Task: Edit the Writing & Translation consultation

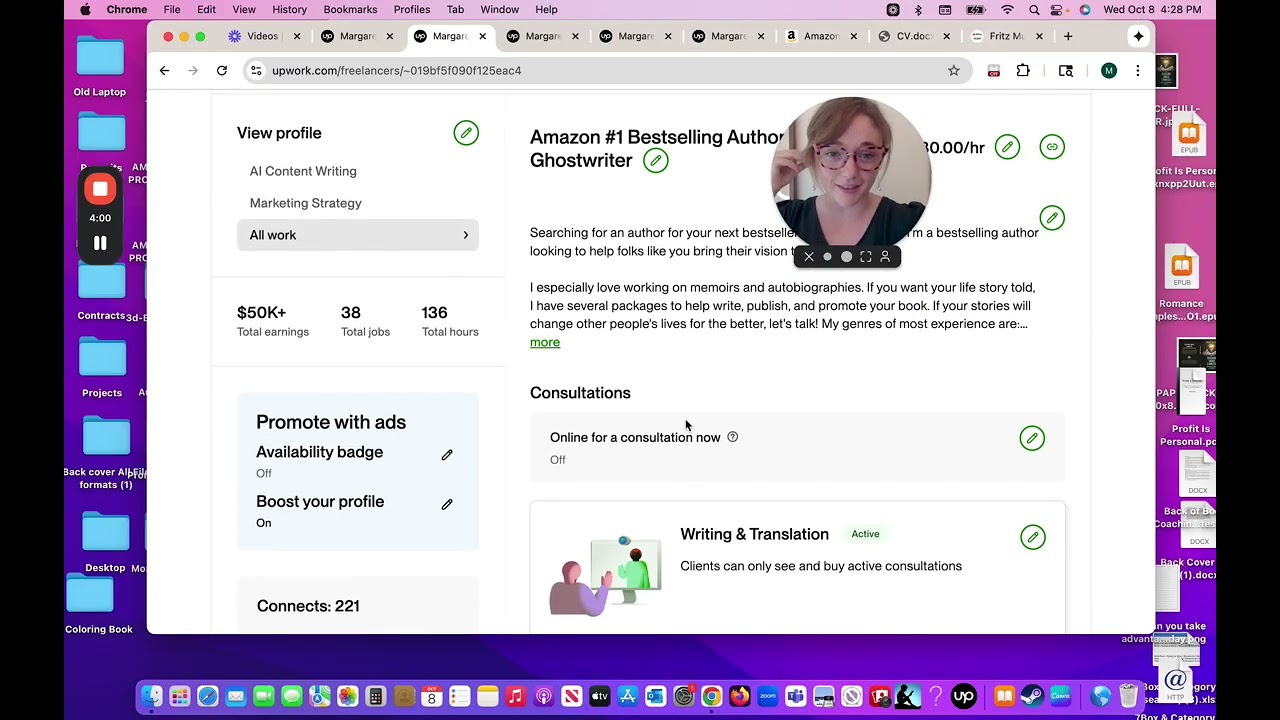Action: (x=1032, y=537)
